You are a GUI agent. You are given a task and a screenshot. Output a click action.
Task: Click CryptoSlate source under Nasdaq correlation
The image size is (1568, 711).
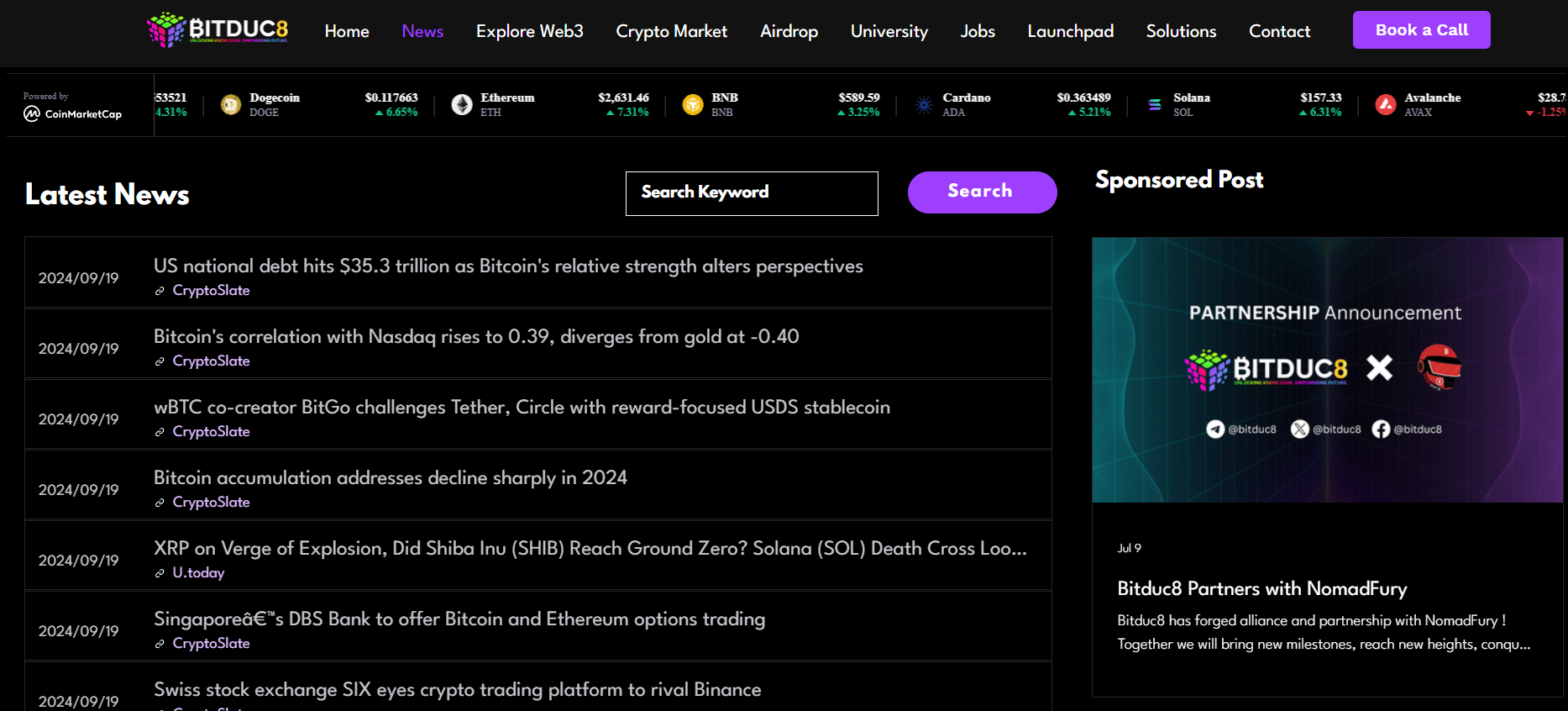point(211,361)
